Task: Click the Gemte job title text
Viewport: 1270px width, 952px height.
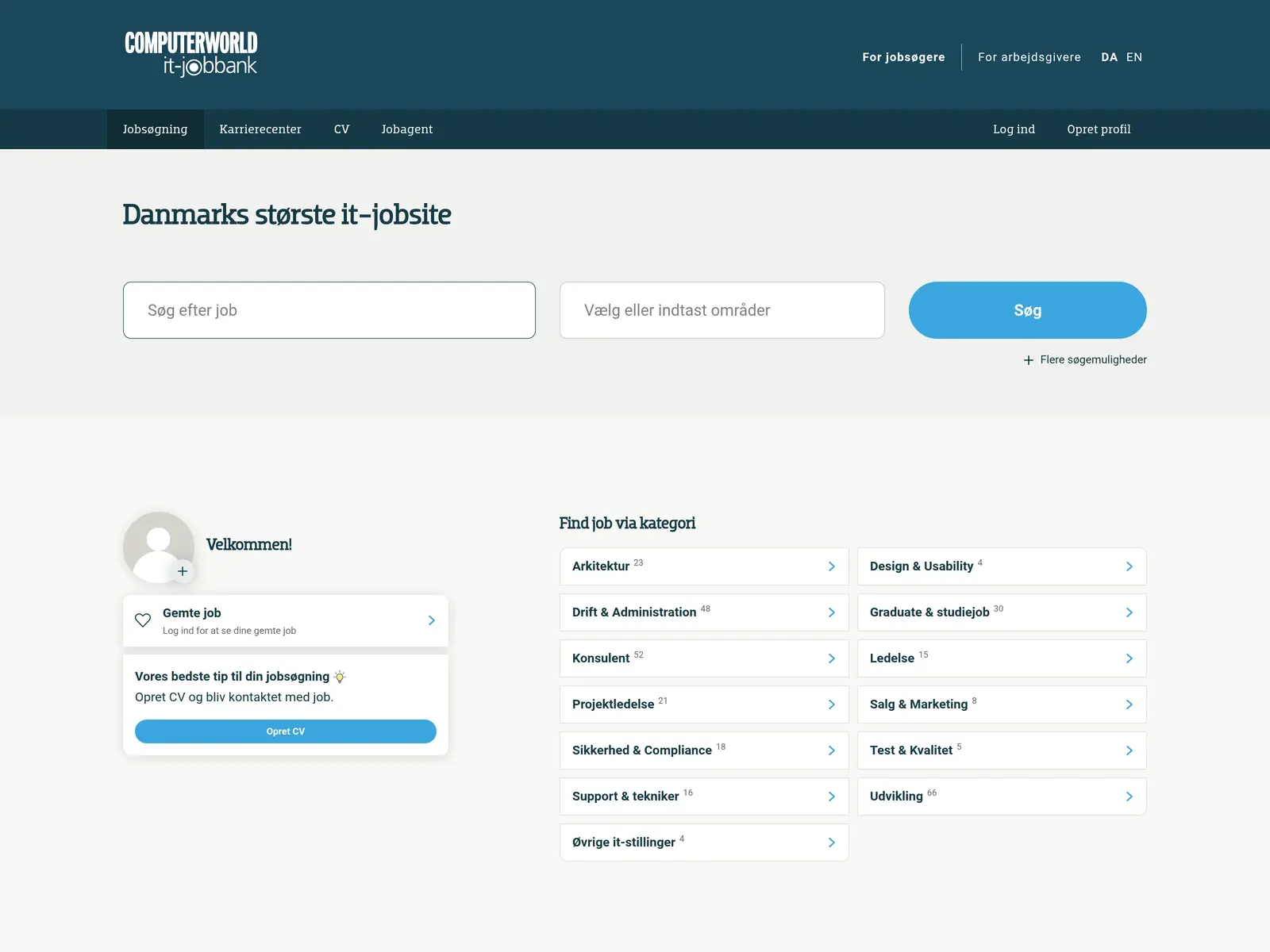Action: [x=192, y=613]
